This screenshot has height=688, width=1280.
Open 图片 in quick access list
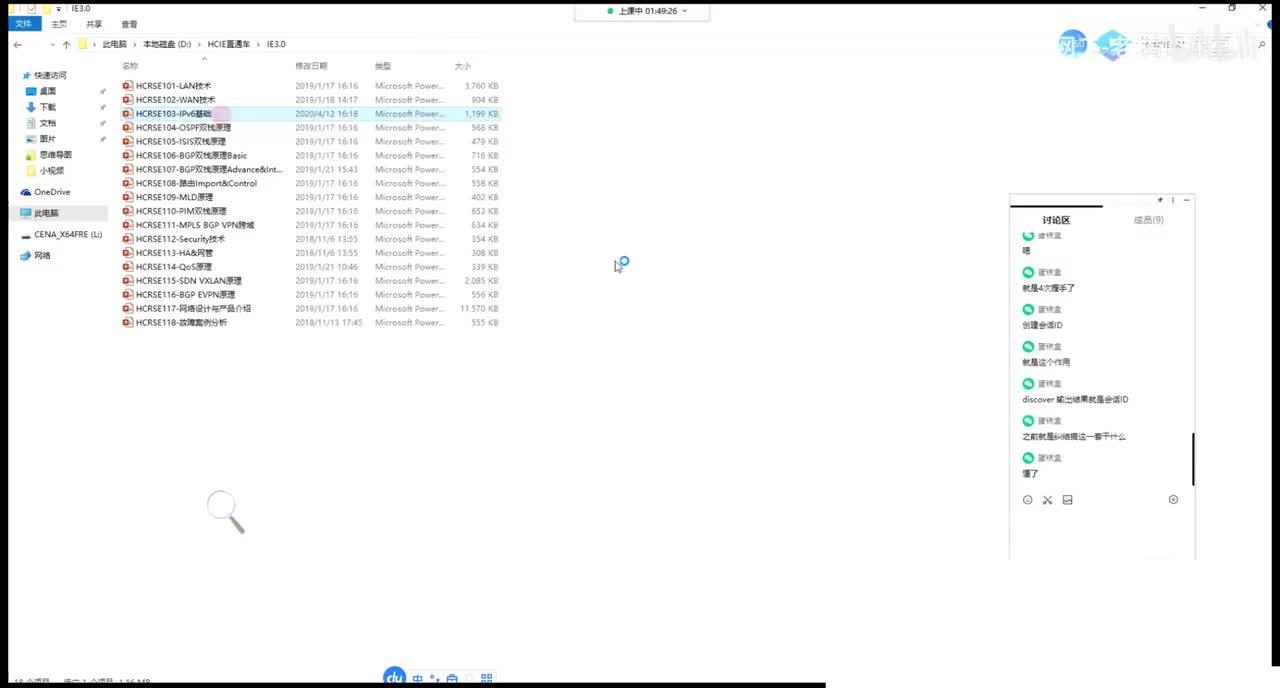coord(48,139)
